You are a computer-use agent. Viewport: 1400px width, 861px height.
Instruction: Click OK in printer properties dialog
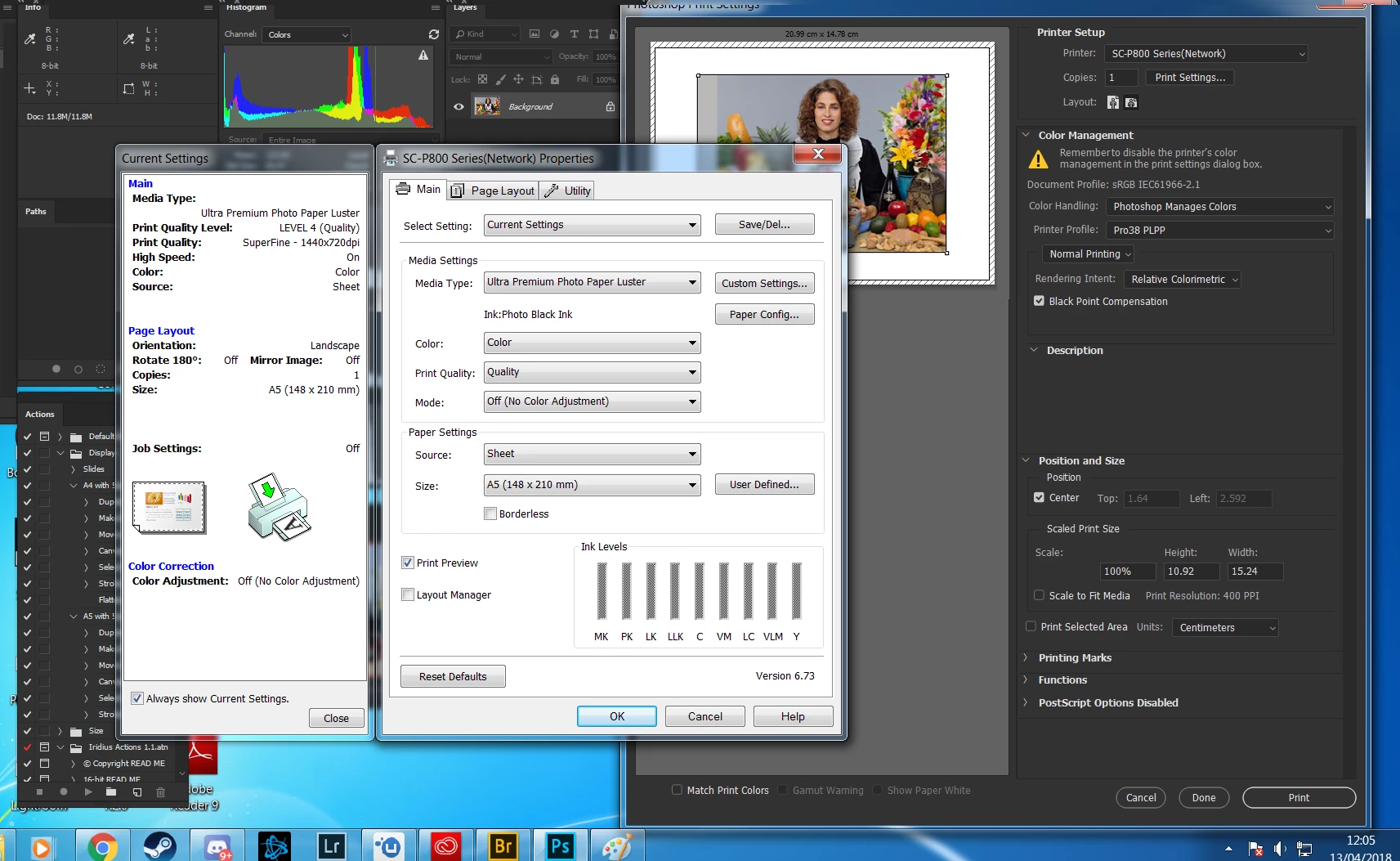point(617,716)
